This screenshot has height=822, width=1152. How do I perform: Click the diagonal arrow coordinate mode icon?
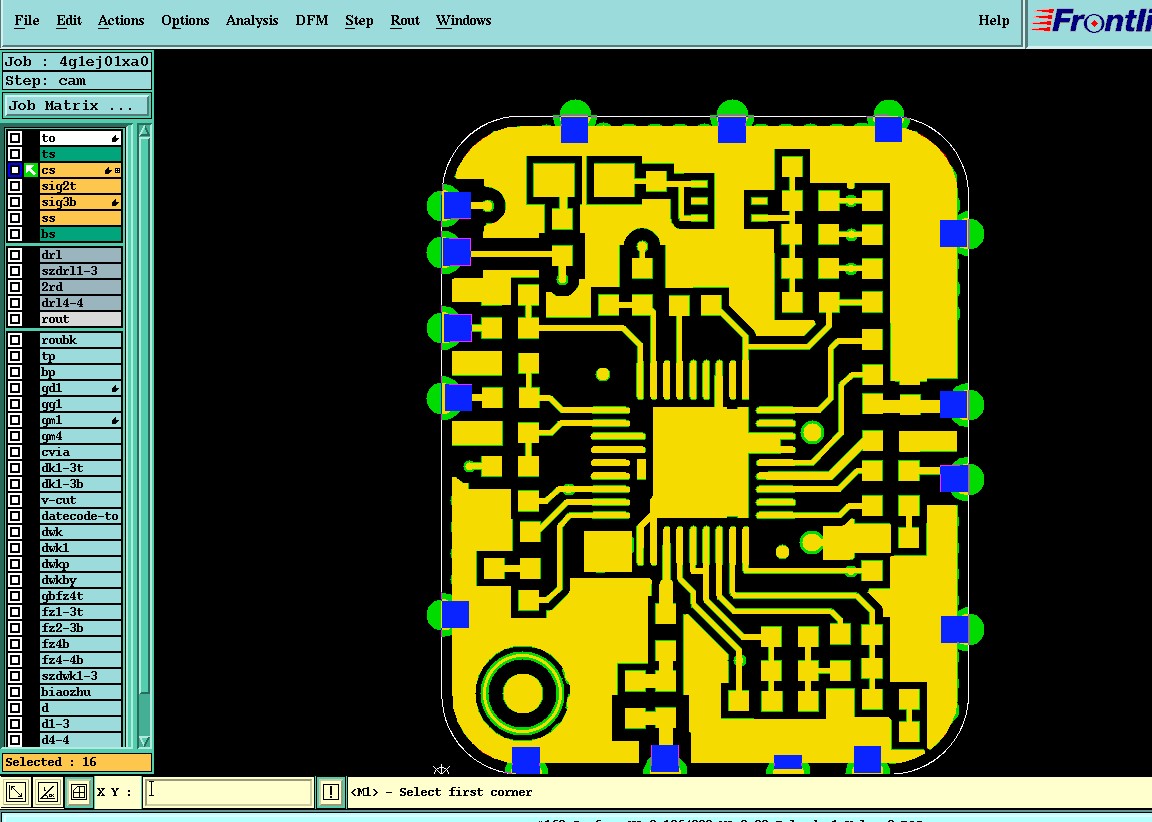[x=15, y=792]
